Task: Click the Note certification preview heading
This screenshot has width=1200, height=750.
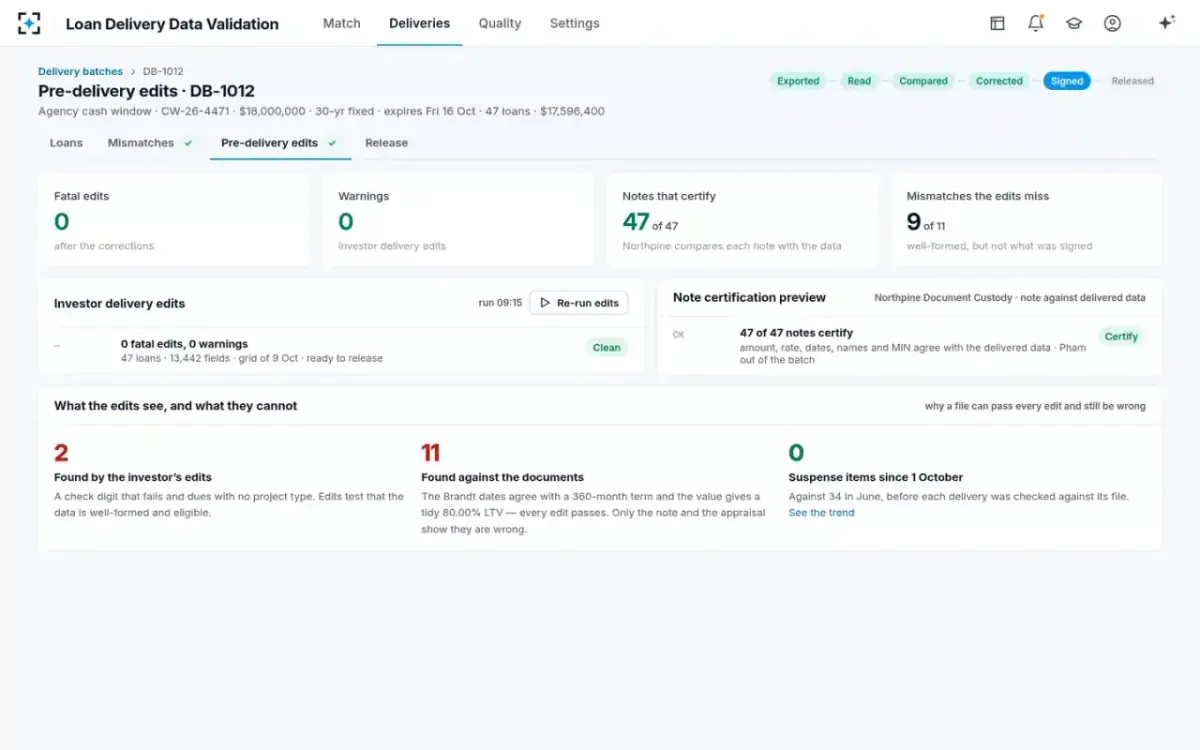Action: (x=749, y=297)
